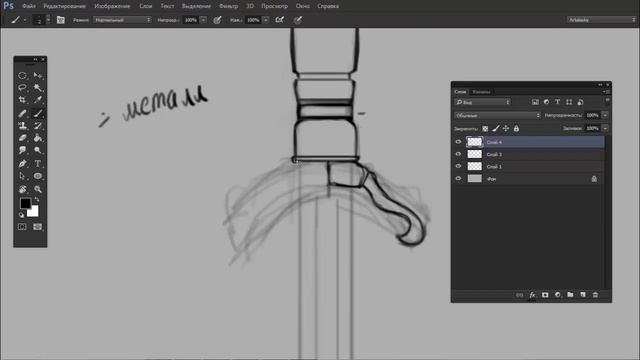Toggle lock all for layer
Viewport: 640px width, 360px height.
click(516, 129)
